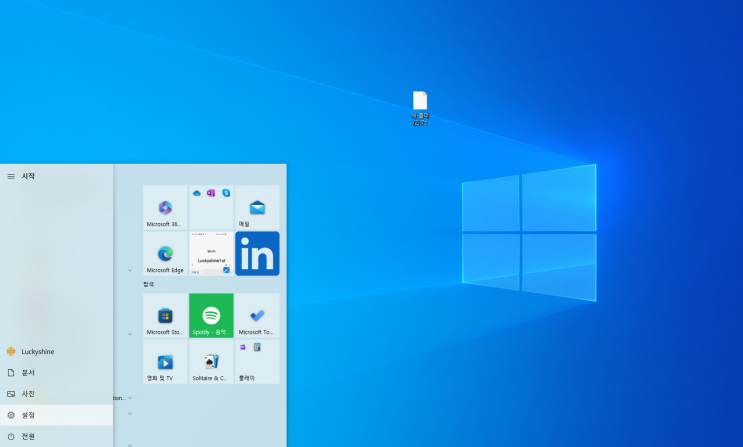The height and width of the screenshot is (447, 743).
Task: Open the Mail (메일) tile
Action: click(257, 208)
